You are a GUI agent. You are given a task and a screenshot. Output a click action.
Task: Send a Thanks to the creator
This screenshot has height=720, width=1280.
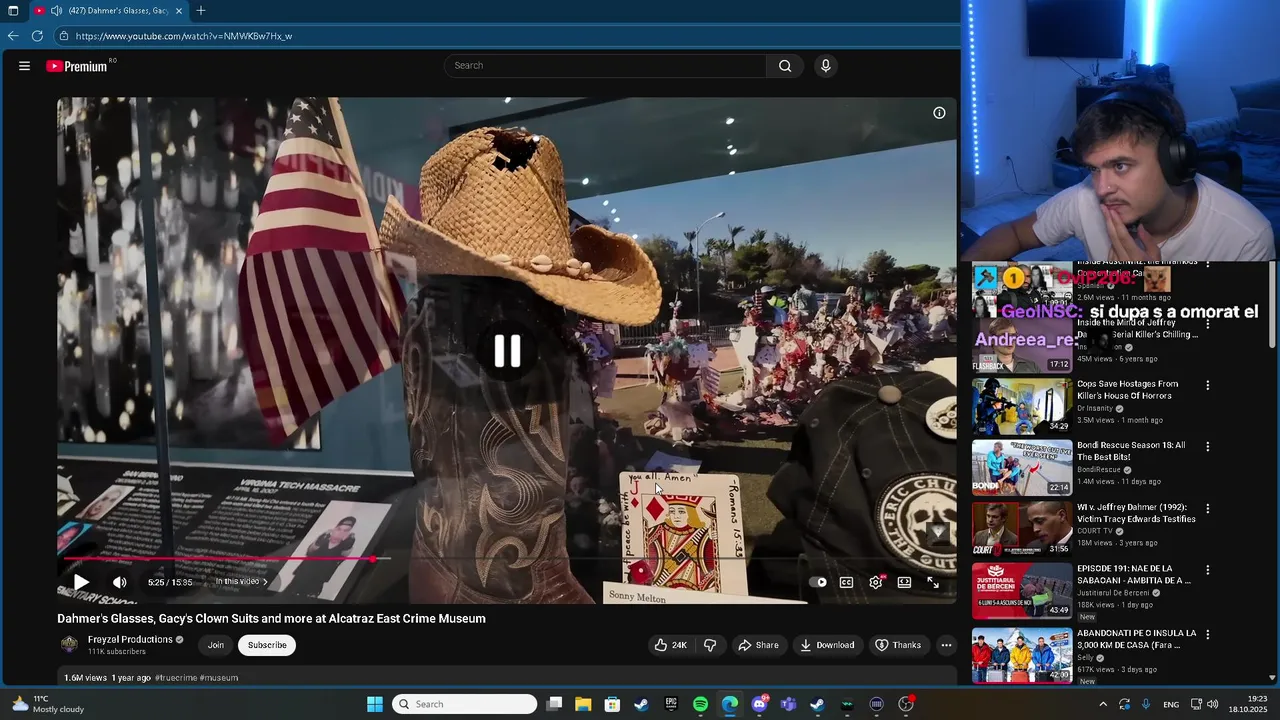pos(898,645)
